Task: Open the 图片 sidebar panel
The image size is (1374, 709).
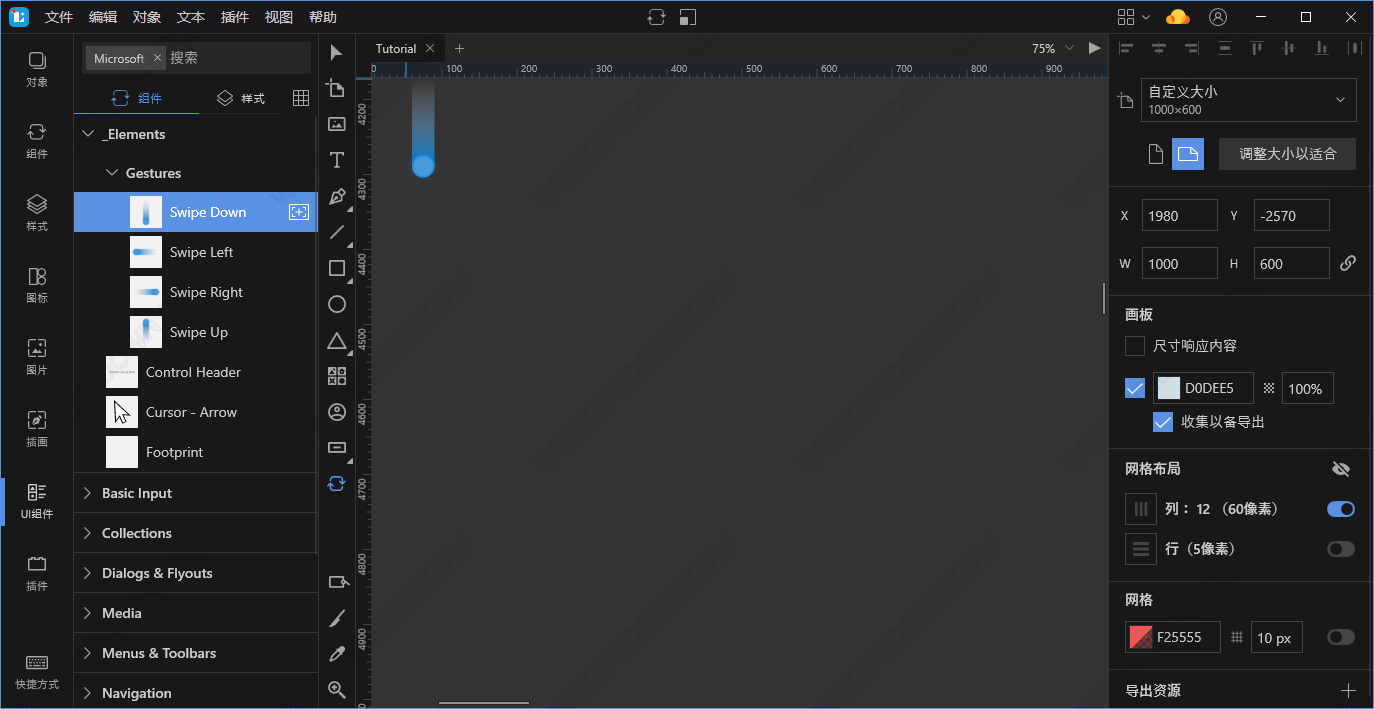Action: [37, 357]
